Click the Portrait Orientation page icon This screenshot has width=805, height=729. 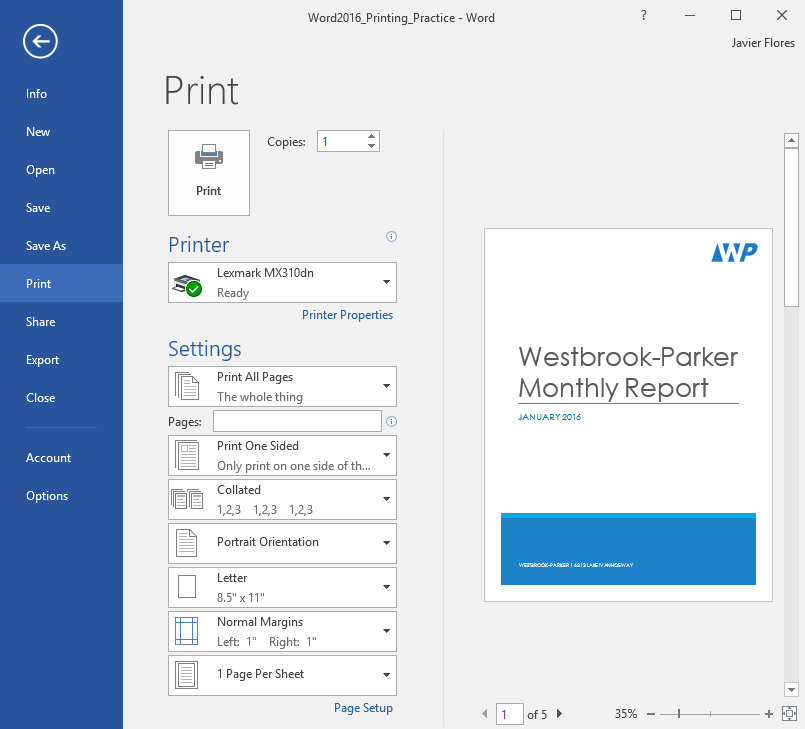(185, 542)
